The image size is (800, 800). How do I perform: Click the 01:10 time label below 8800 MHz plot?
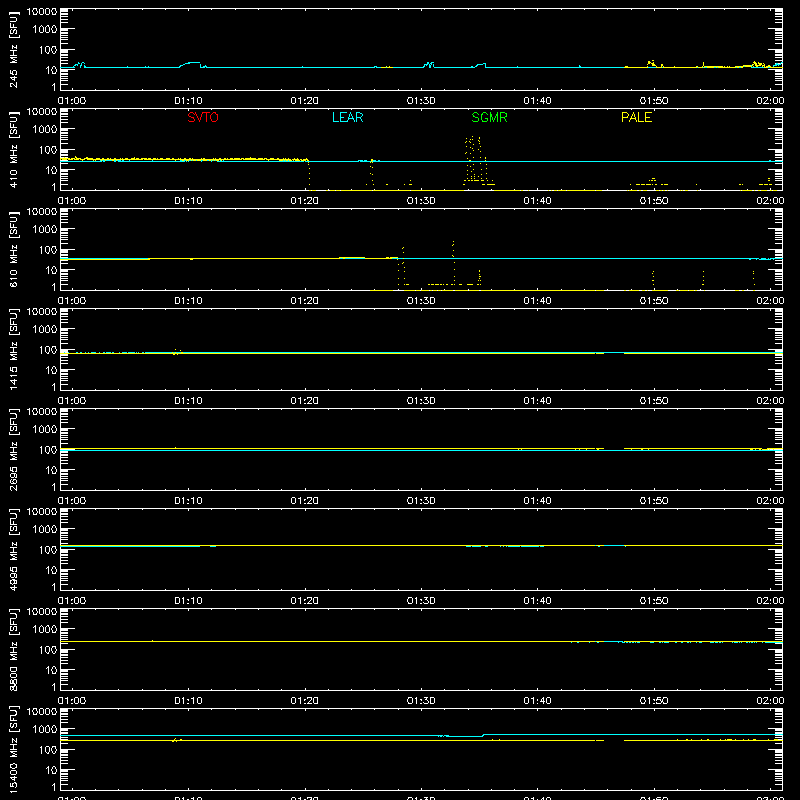click(188, 701)
